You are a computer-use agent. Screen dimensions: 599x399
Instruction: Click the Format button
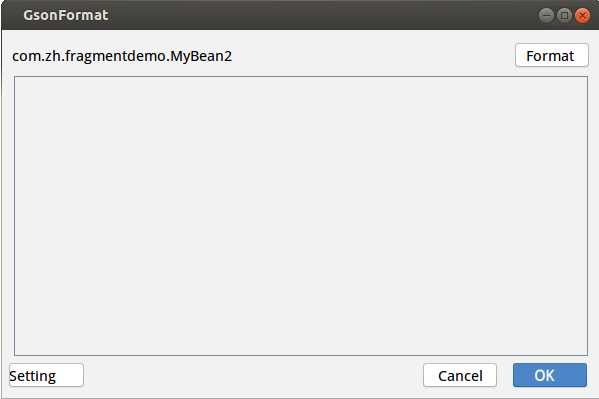click(552, 56)
